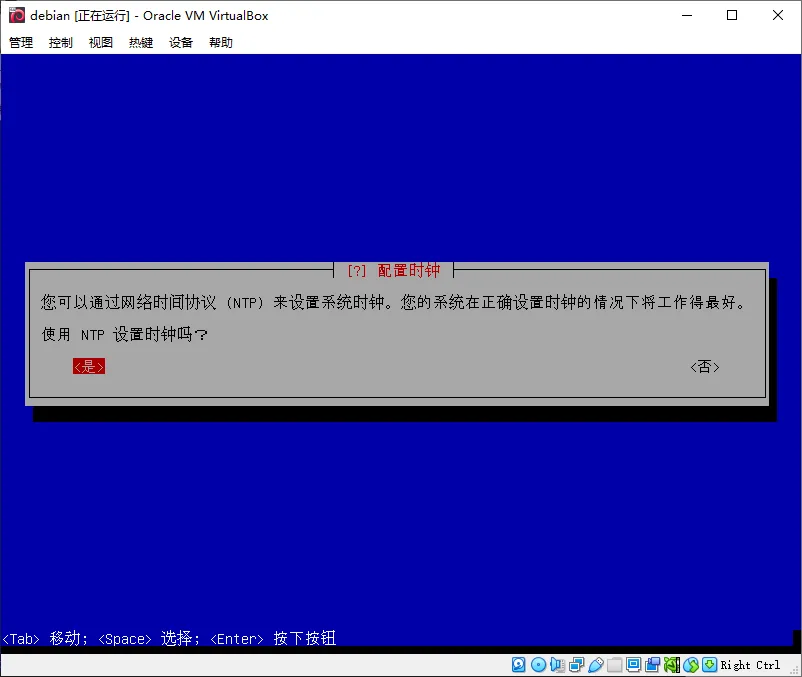Maximize the VirtualBox window

pos(732,15)
